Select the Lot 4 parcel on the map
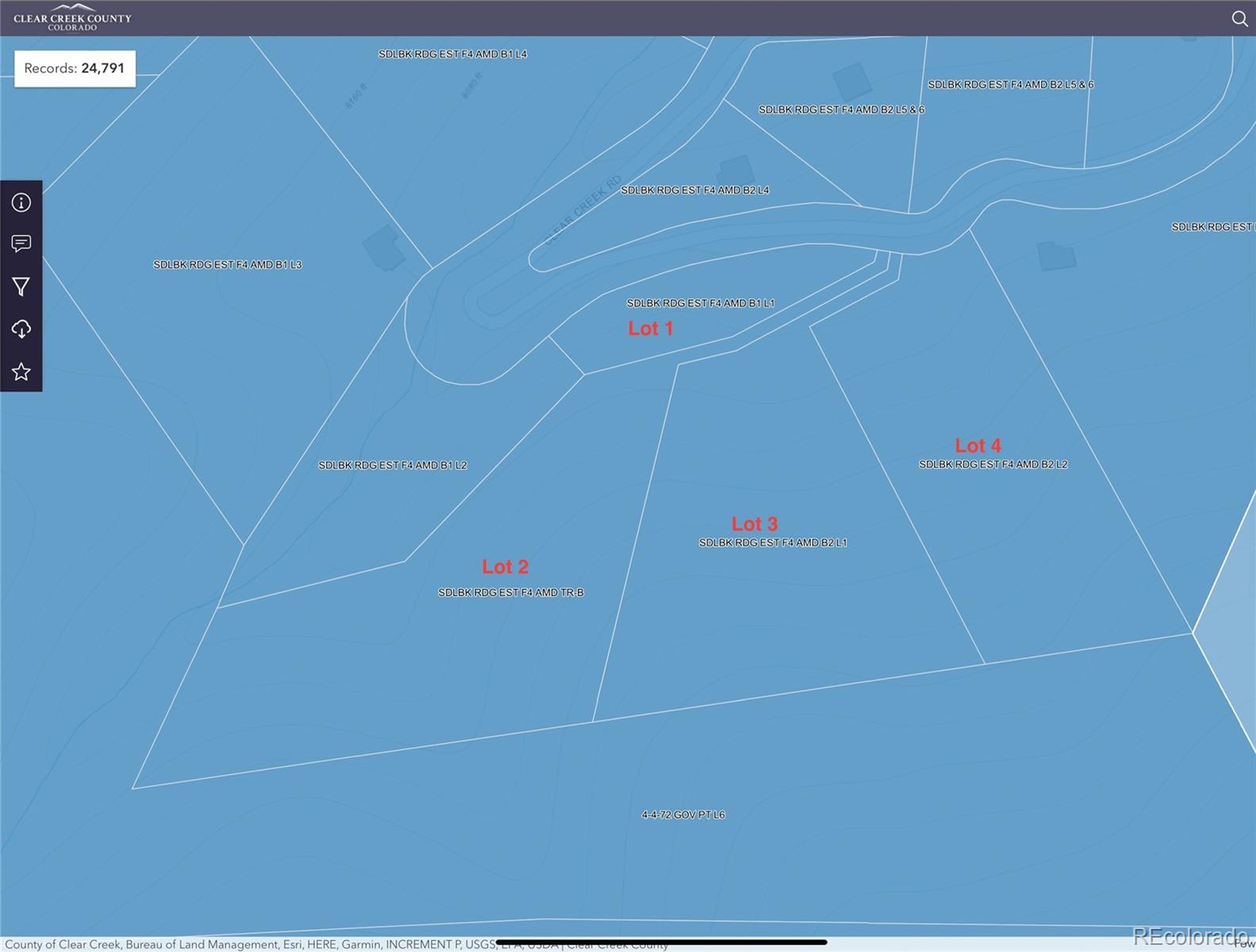This screenshot has height=952, width=1256. 978,446
